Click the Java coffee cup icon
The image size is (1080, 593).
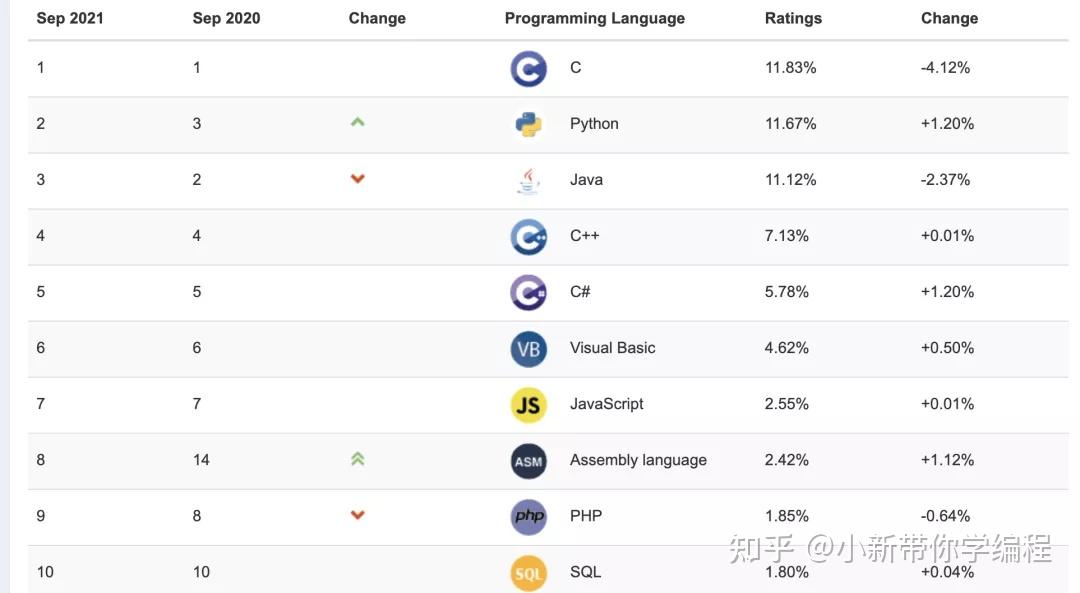[528, 180]
